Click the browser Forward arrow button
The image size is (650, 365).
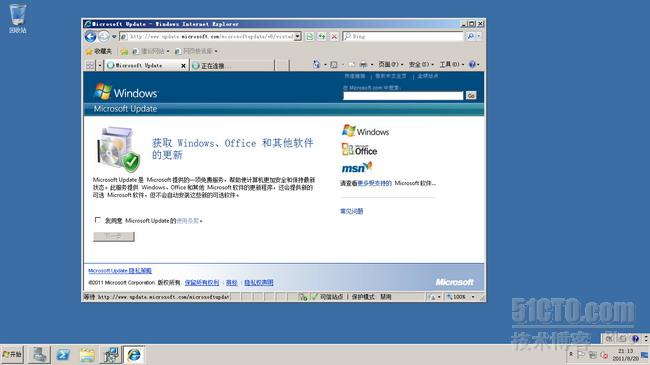pyautogui.click(x=104, y=36)
